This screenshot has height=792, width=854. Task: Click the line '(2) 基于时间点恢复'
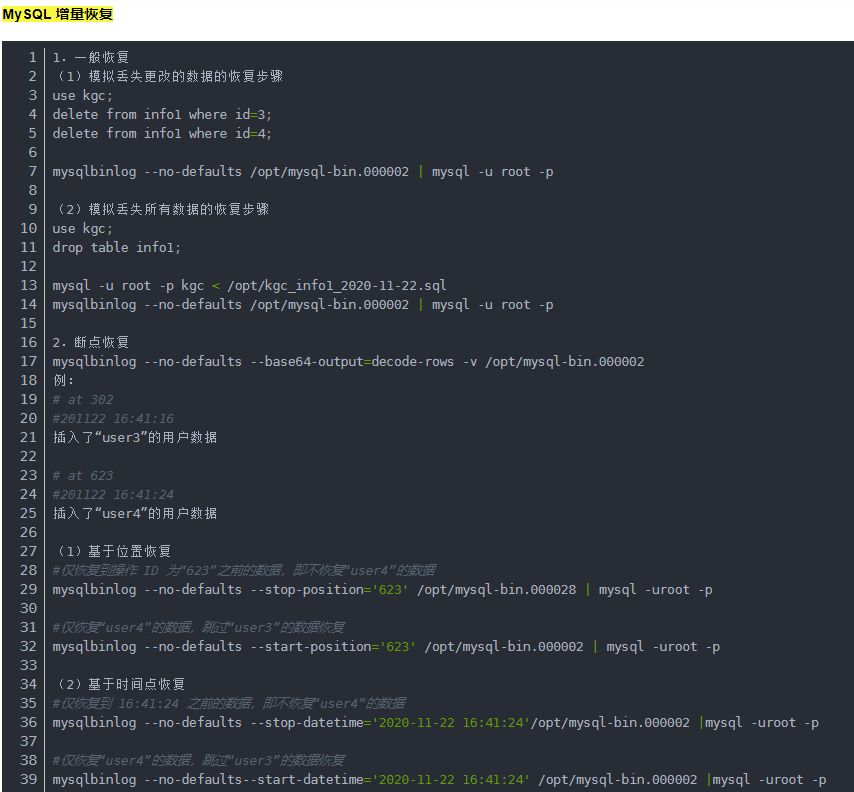click(x=119, y=684)
